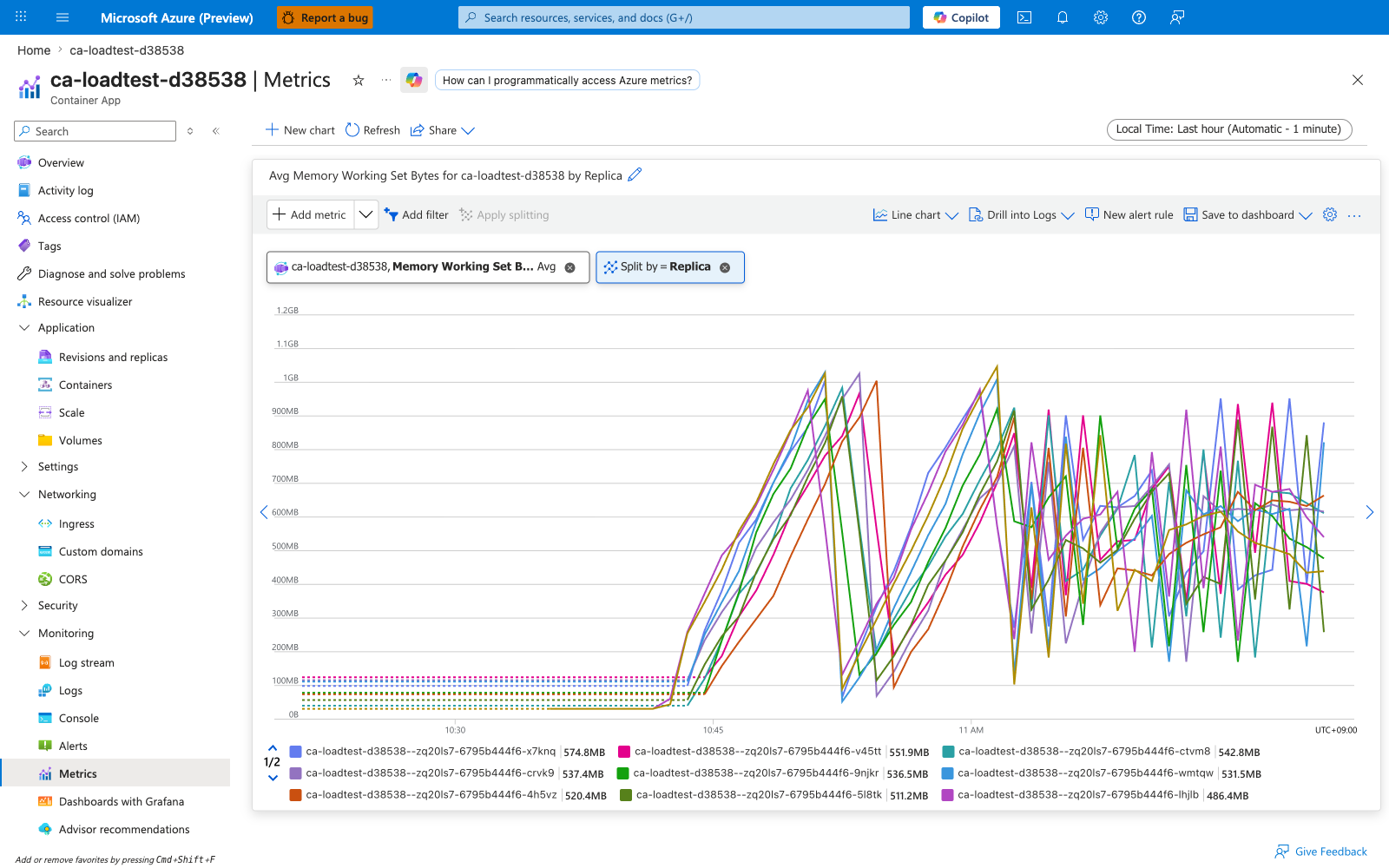Focus the sidebar Search field

click(x=95, y=131)
